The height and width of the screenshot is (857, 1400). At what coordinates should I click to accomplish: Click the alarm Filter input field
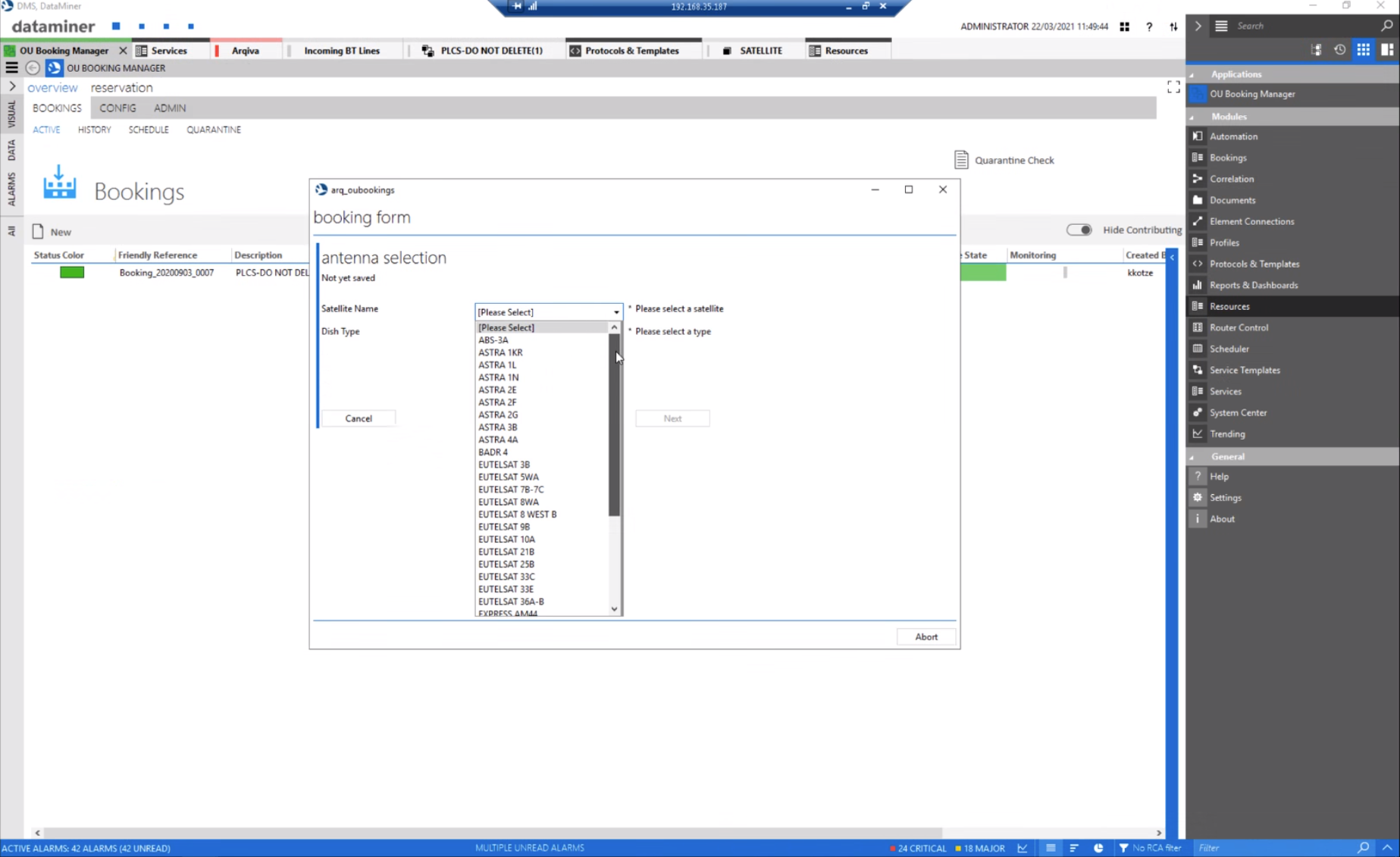pos(1275,849)
